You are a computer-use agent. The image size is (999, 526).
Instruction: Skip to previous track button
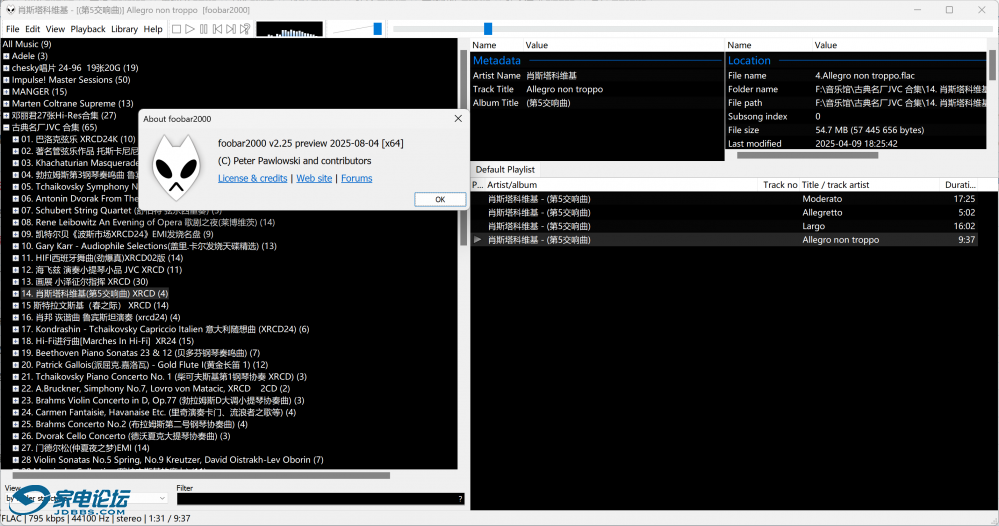click(x=217, y=29)
